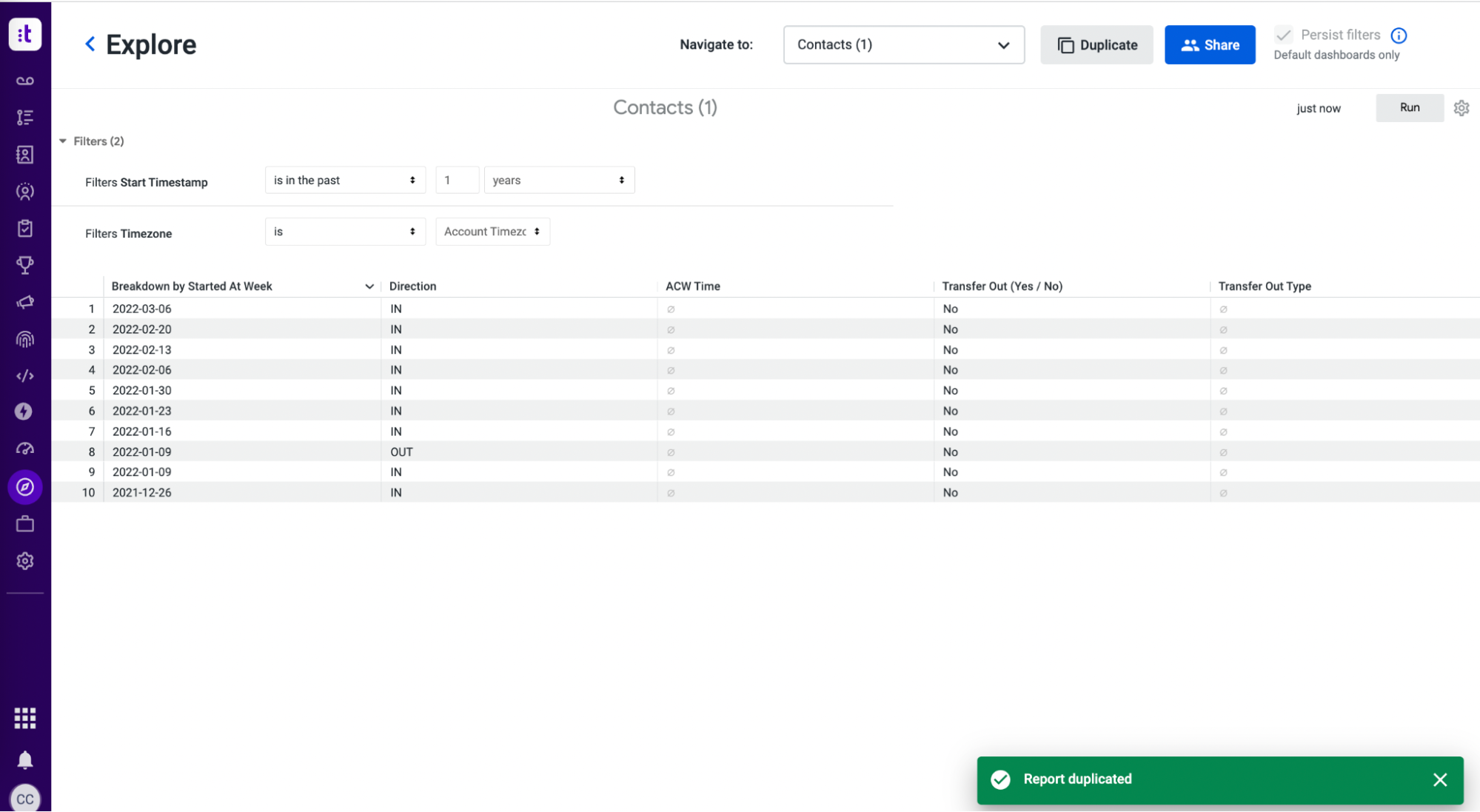Open report settings gear next to Run
The height and width of the screenshot is (812, 1480).
pos(1461,108)
